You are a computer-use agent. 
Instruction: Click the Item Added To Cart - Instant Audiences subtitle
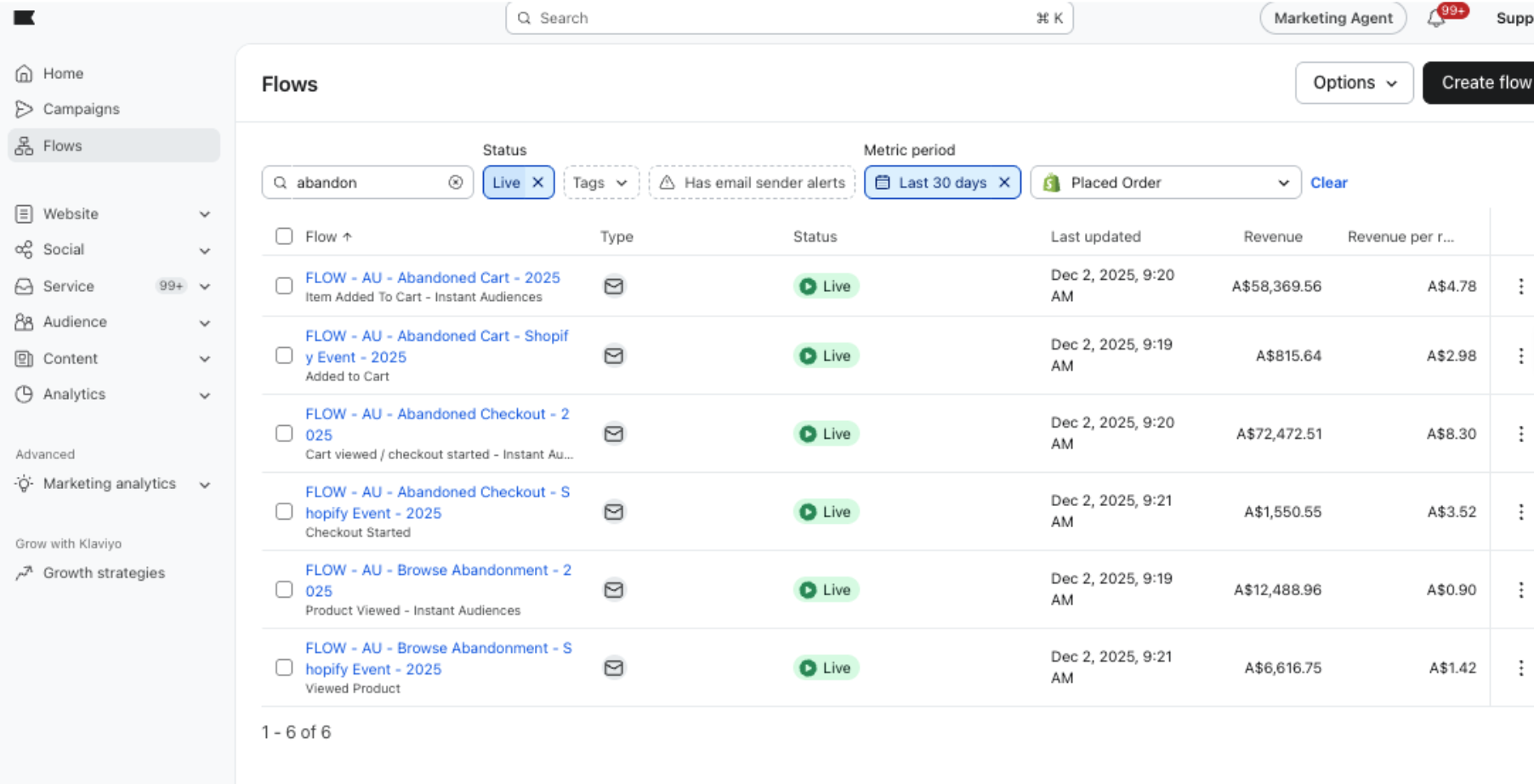(x=423, y=298)
